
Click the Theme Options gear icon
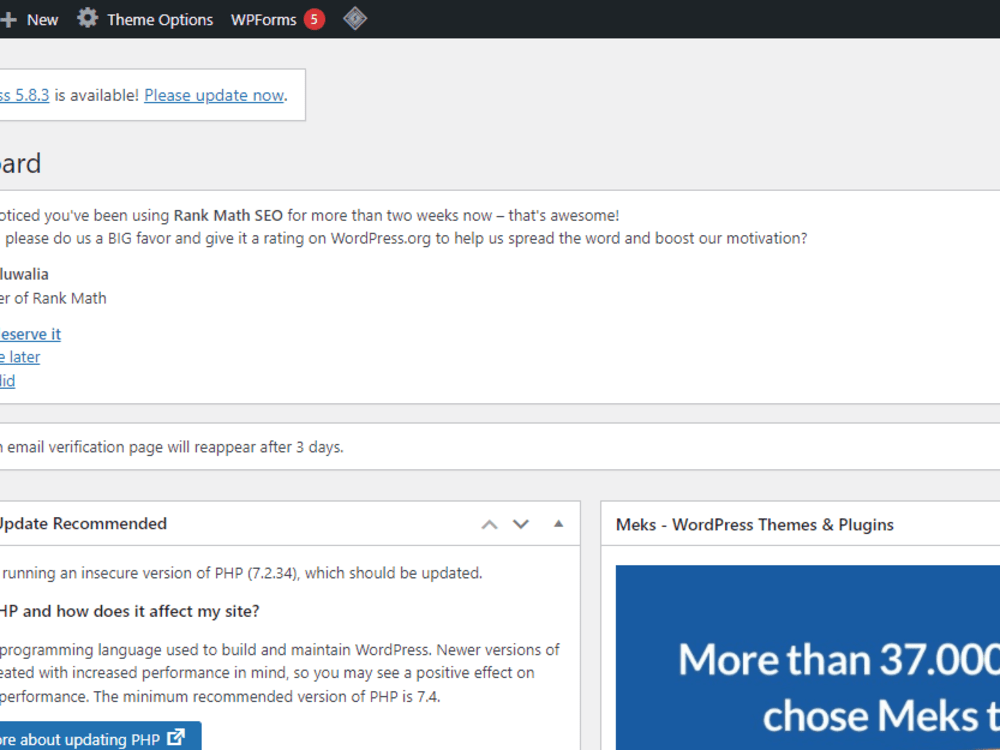87,18
